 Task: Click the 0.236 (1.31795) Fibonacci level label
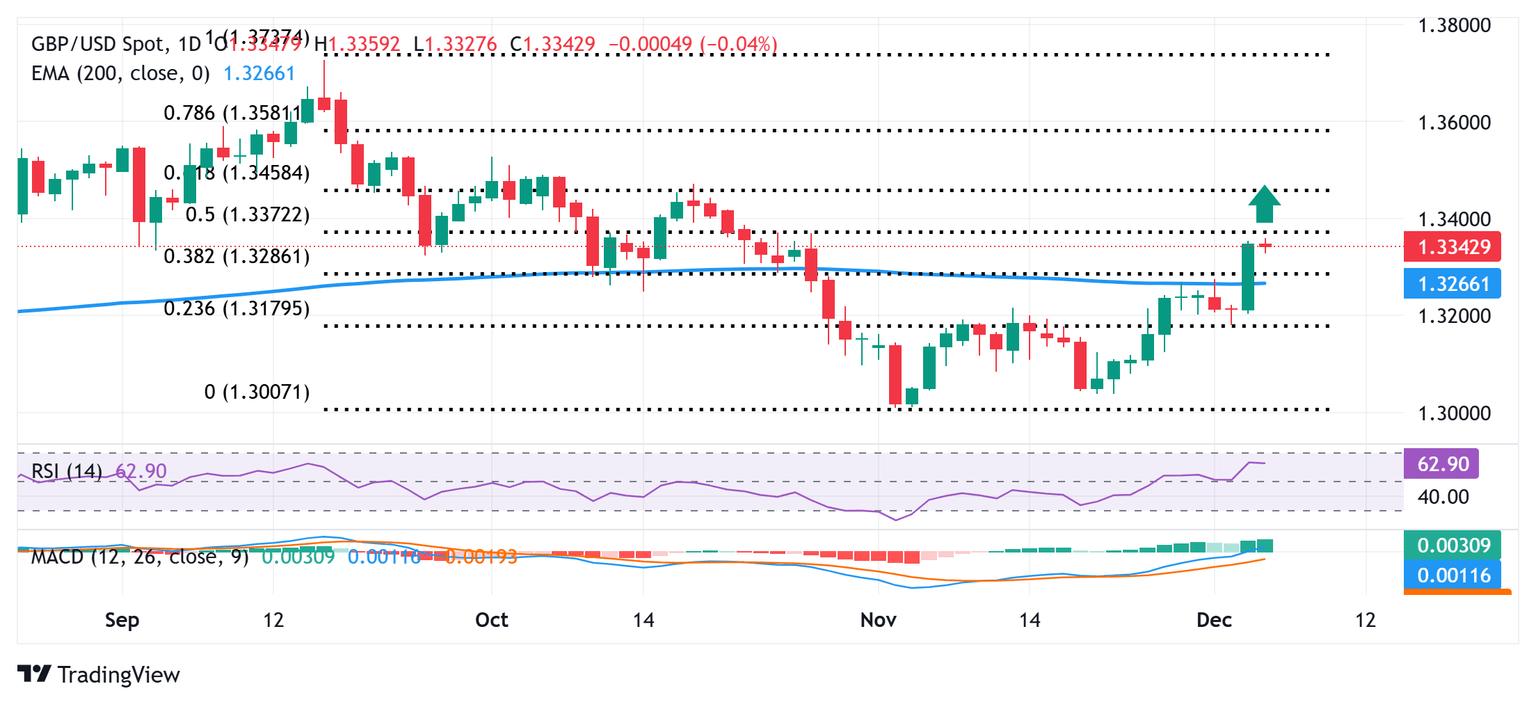(x=237, y=309)
